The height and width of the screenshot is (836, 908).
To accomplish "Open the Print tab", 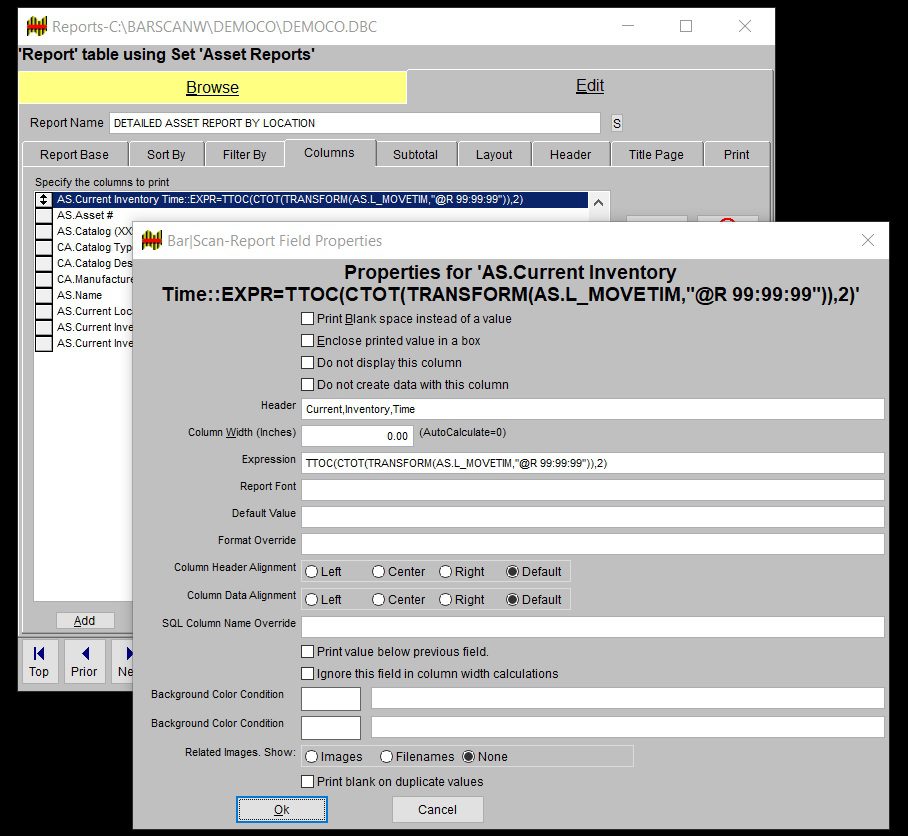I will tap(736, 155).
